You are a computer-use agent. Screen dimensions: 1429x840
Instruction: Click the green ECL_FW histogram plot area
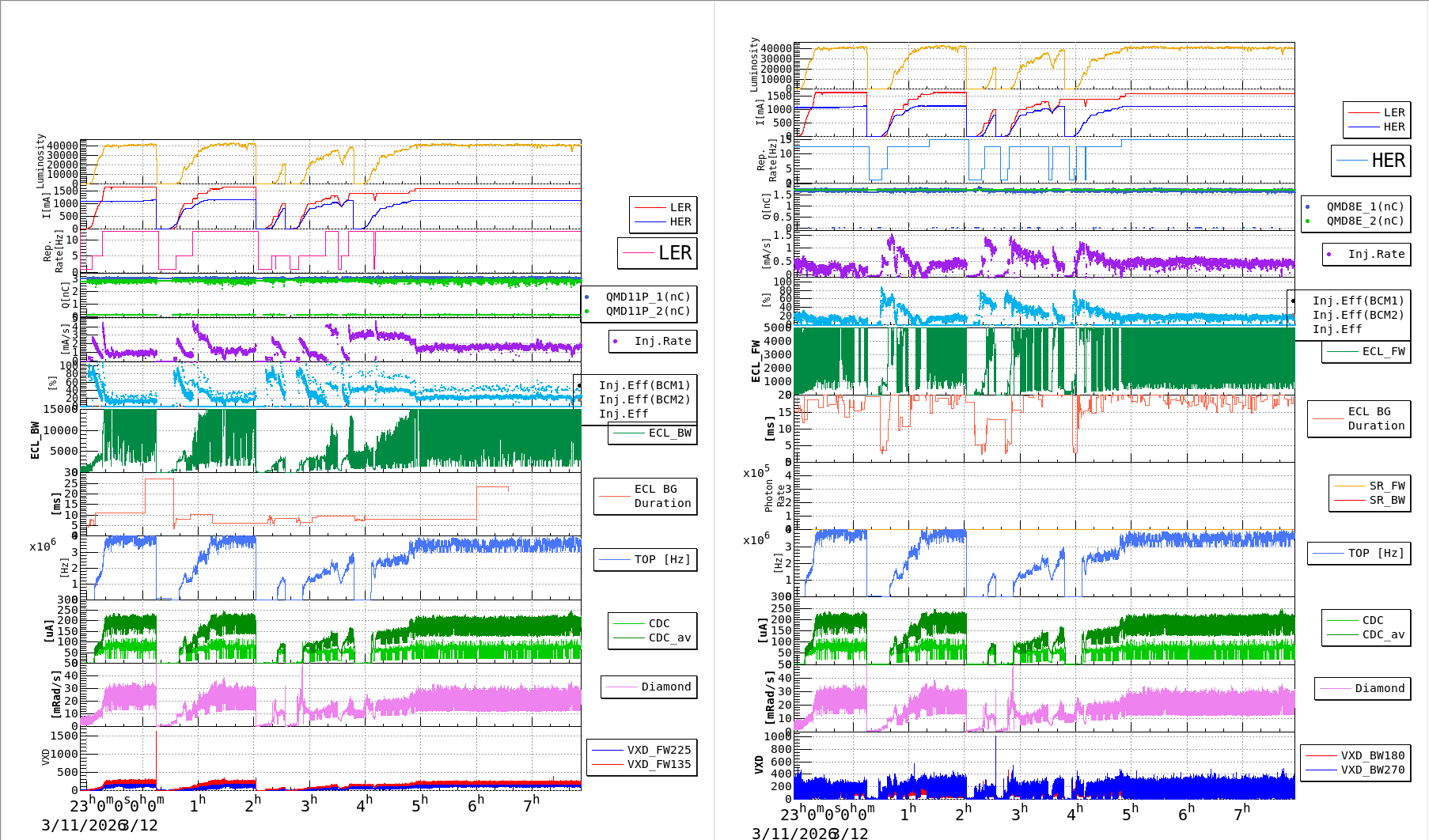(1044, 361)
